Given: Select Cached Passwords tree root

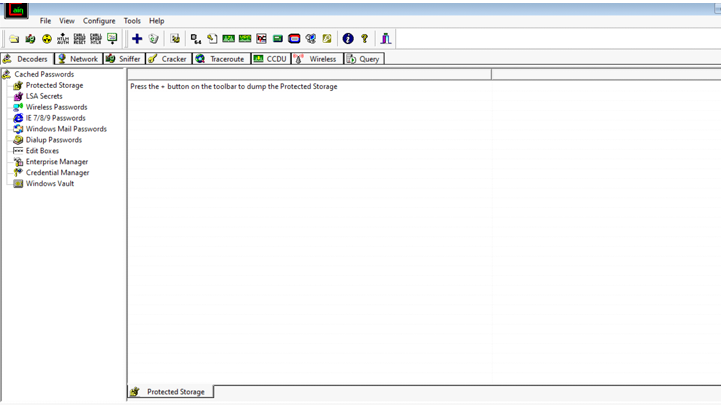Looking at the screenshot, I should [44, 74].
